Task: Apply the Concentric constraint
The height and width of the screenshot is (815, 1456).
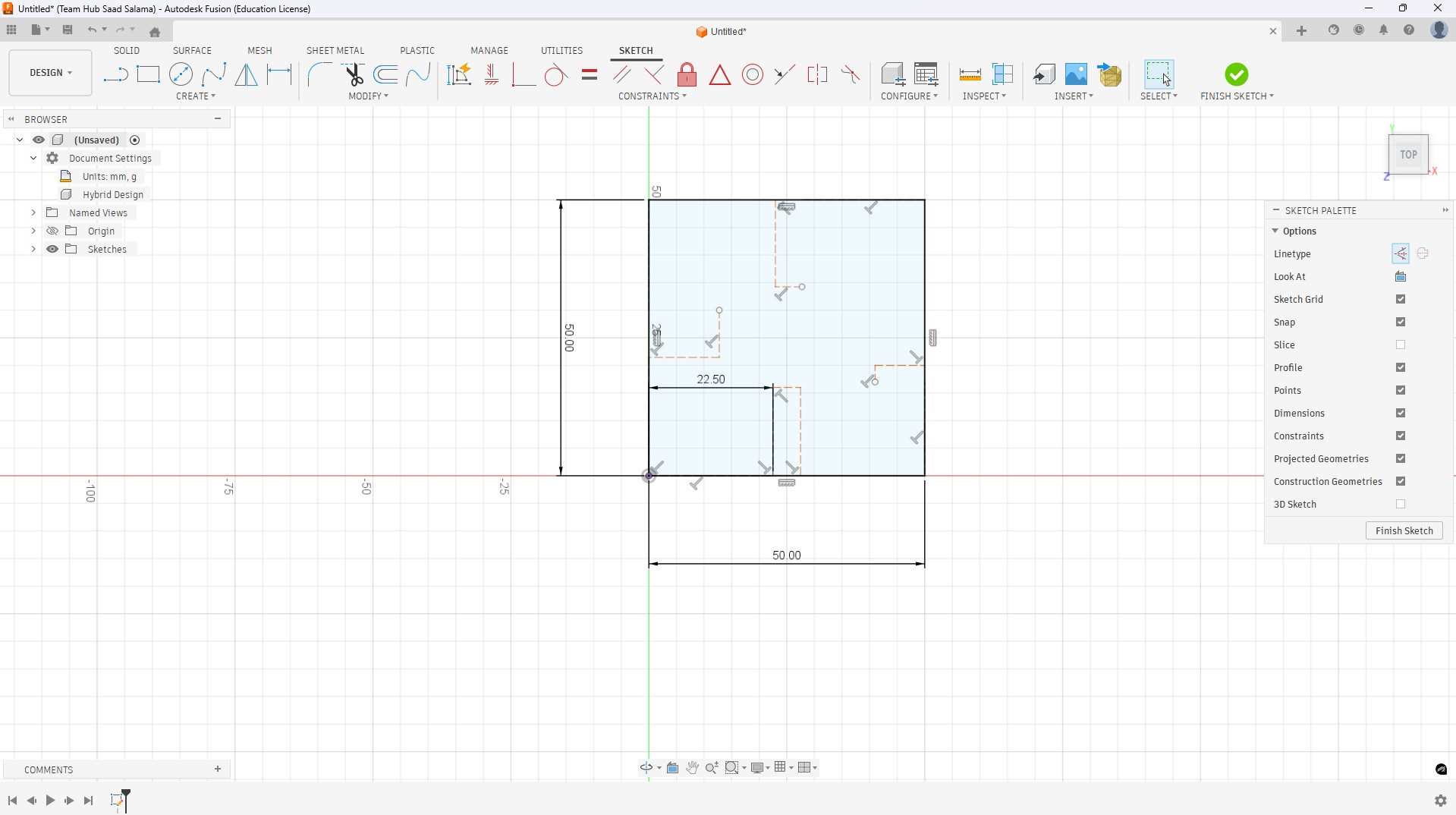Action: point(753,74)
